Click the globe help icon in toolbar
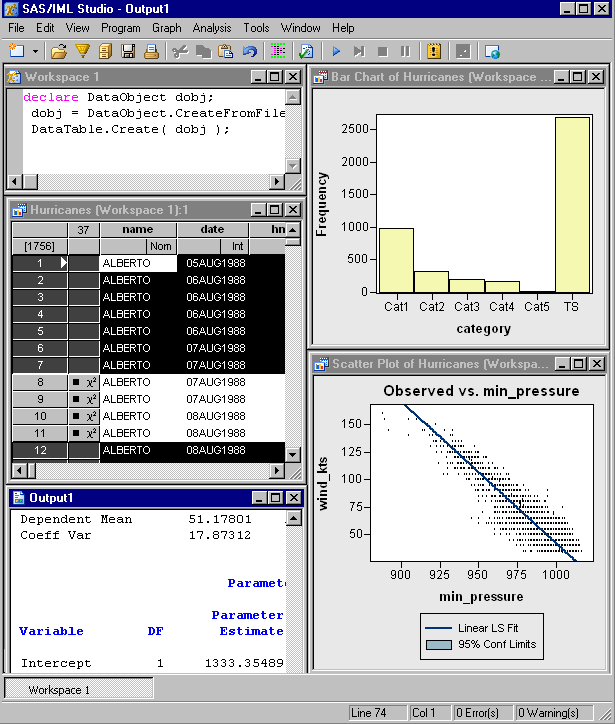Image resolution: width=615 pixels, height=724 pixels. 491,51
